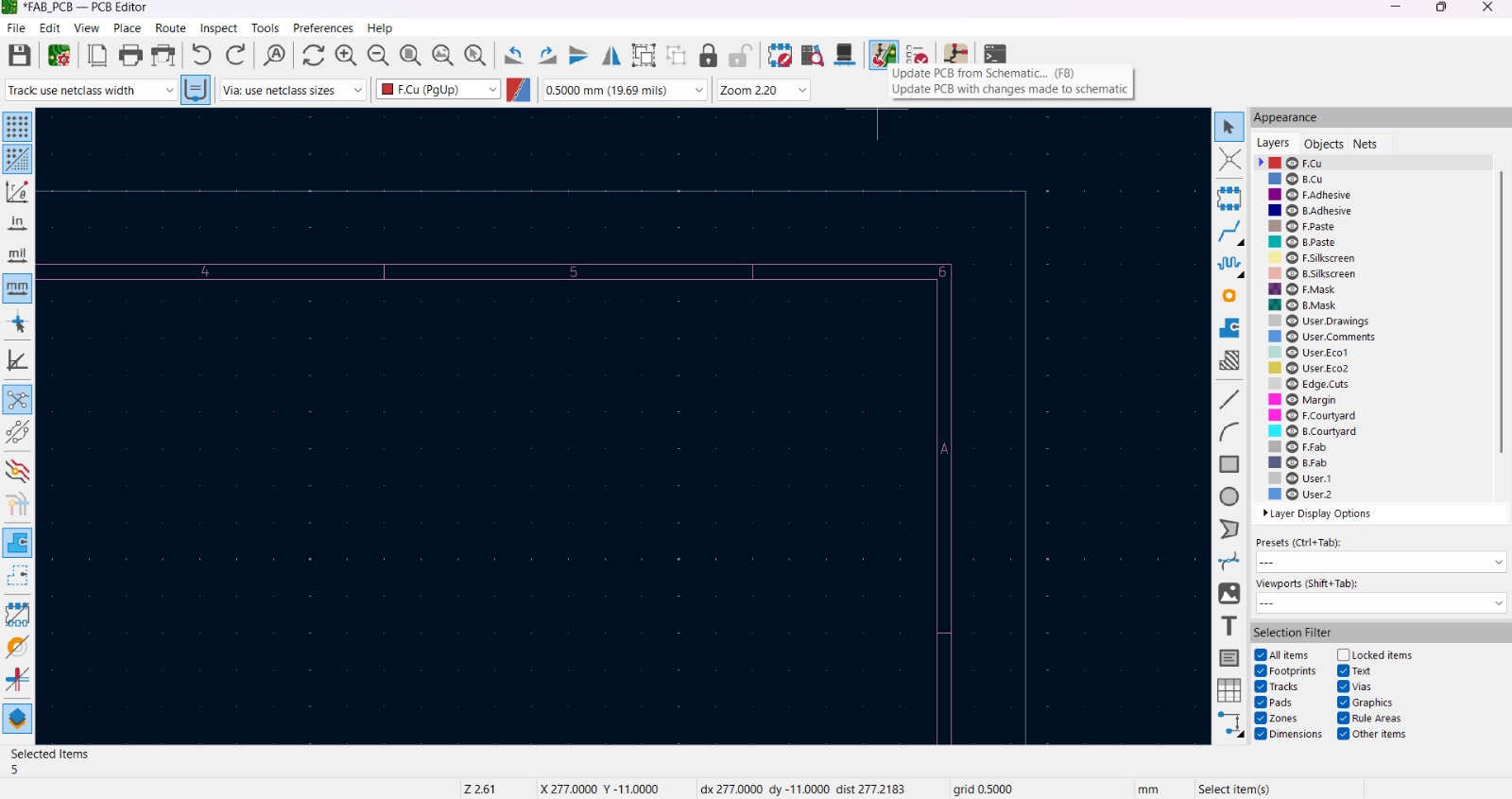Screen dimensions: 1512x799
Task: Open Board Setup from the toolbar
Action: [x=59, y=56]
